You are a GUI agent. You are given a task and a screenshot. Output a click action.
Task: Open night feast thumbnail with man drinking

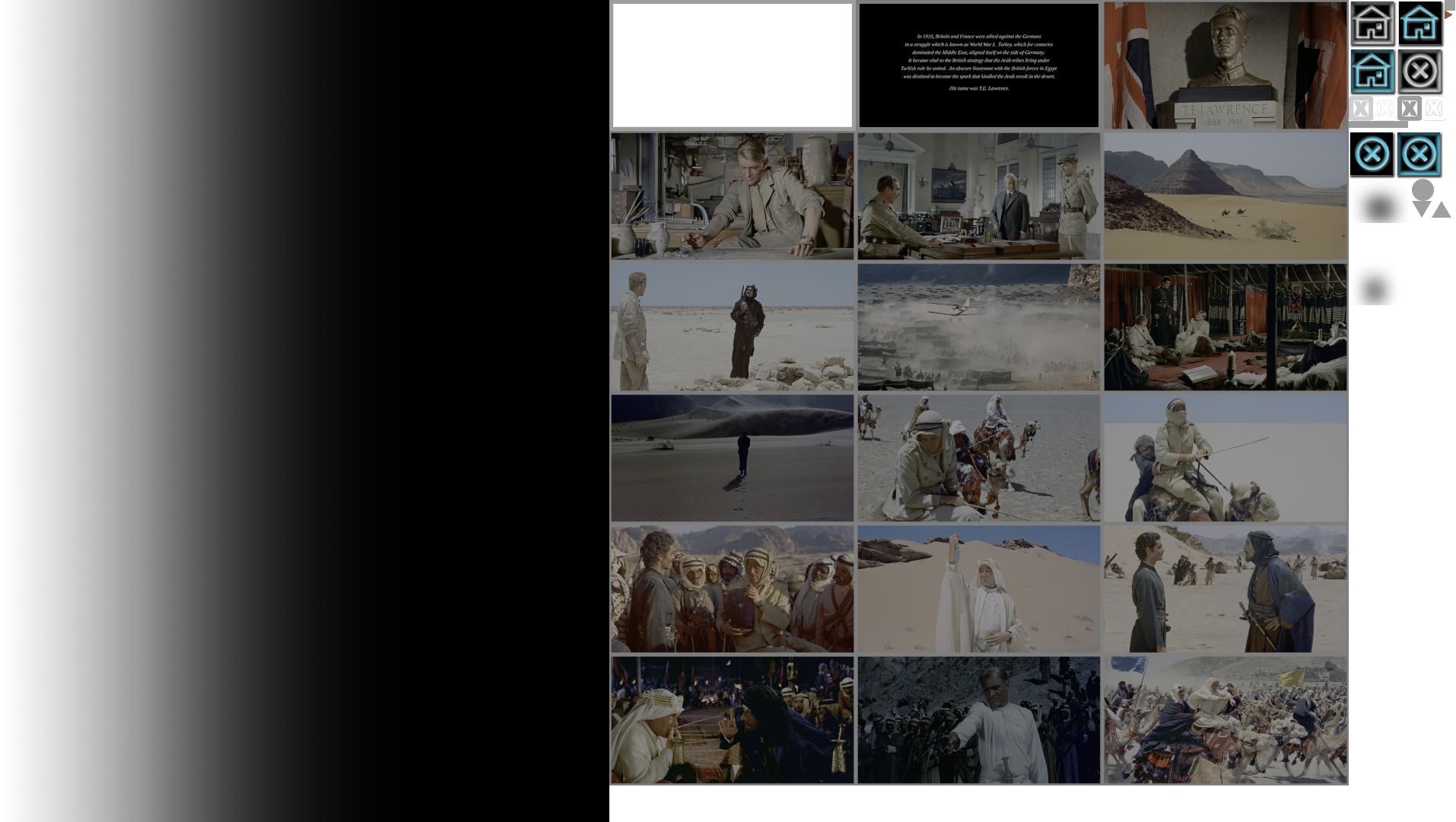click(x=733, y=720)
